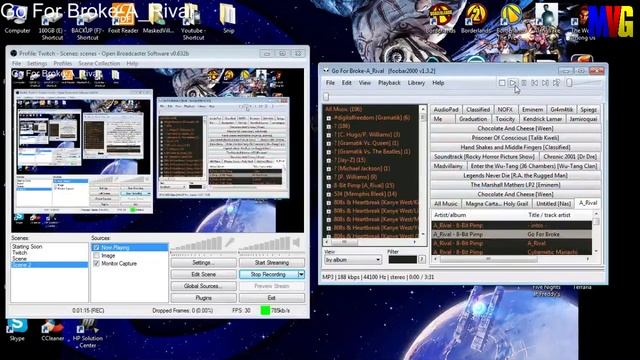
Task: Click the green bitrate status indicator in OBS
Action: pyautogui.click(x=265, y=311)
